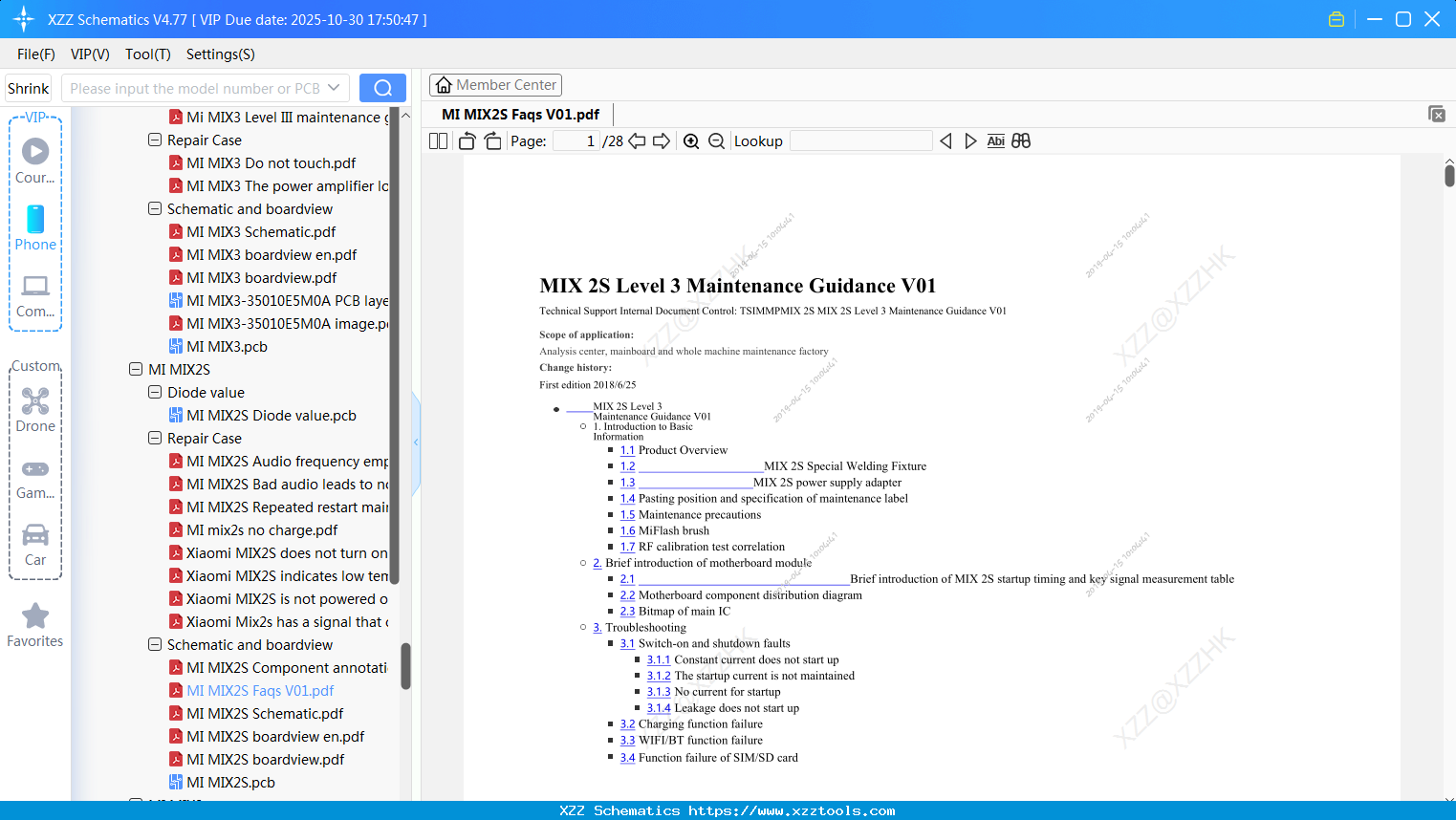Toggle two-page view in PDF toolbar
This screenshot has width=1456, height=820.
[x=439, y=140]
